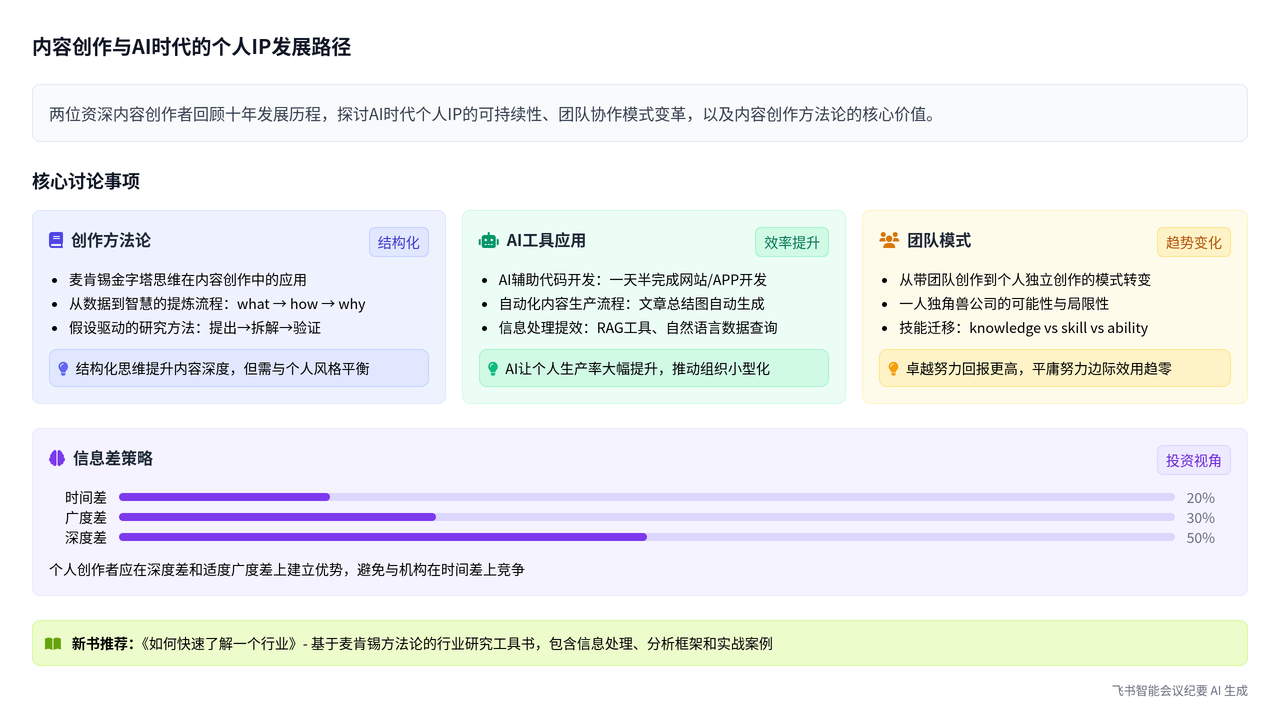Click the robot icon beside AI工具应用

tap(488, 240)
